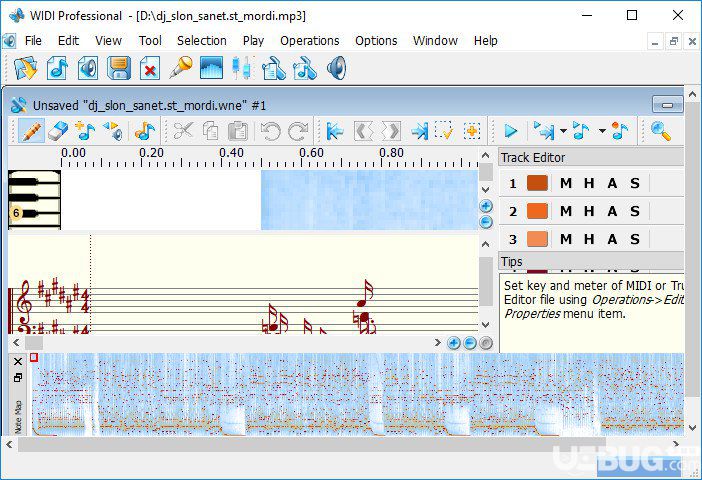Toggle Mute (M) on track 2

(x=566, y=211)
